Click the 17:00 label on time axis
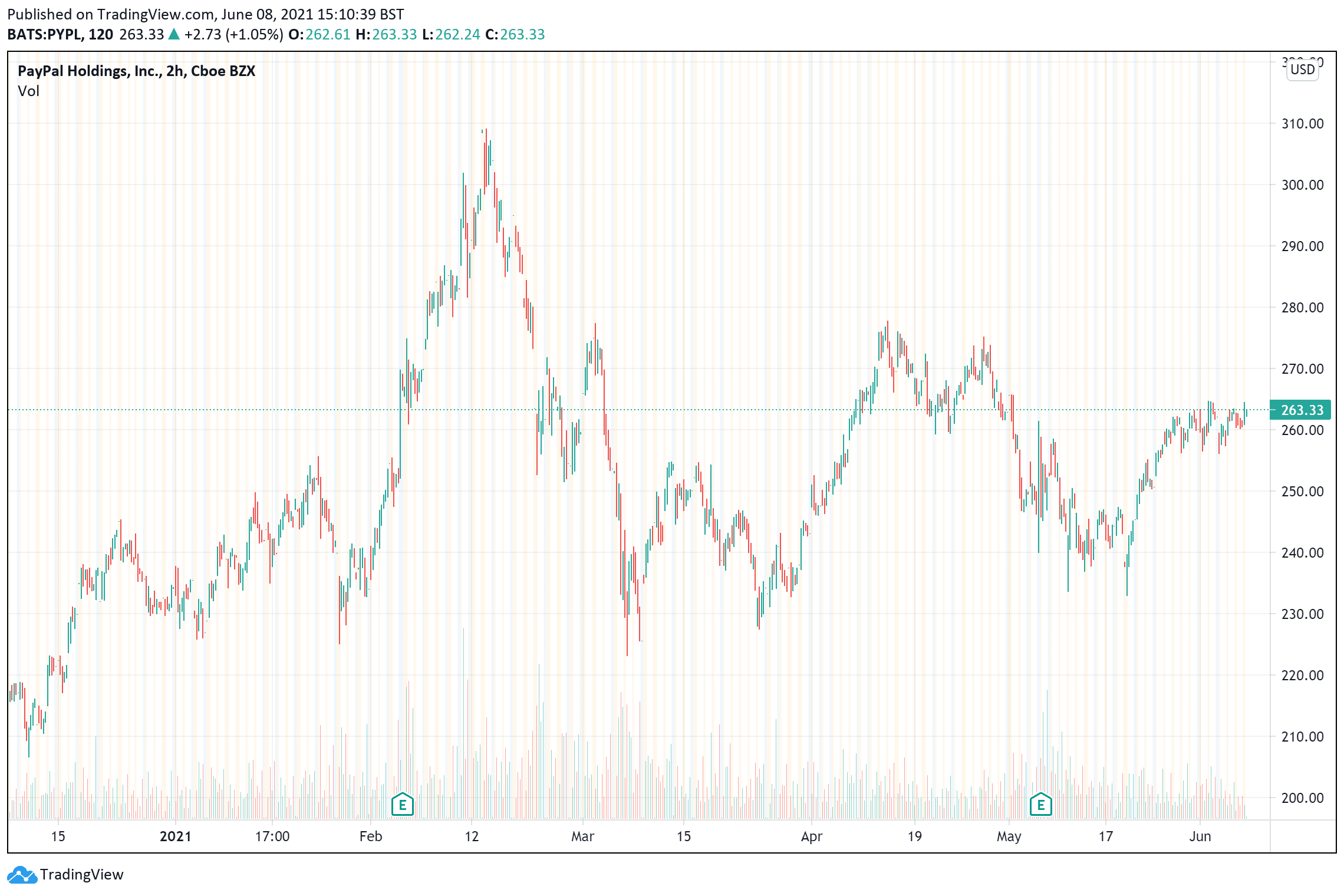The width and height of the screenshot is (1344, 896). pyautogui.click(x=272, y=836)
